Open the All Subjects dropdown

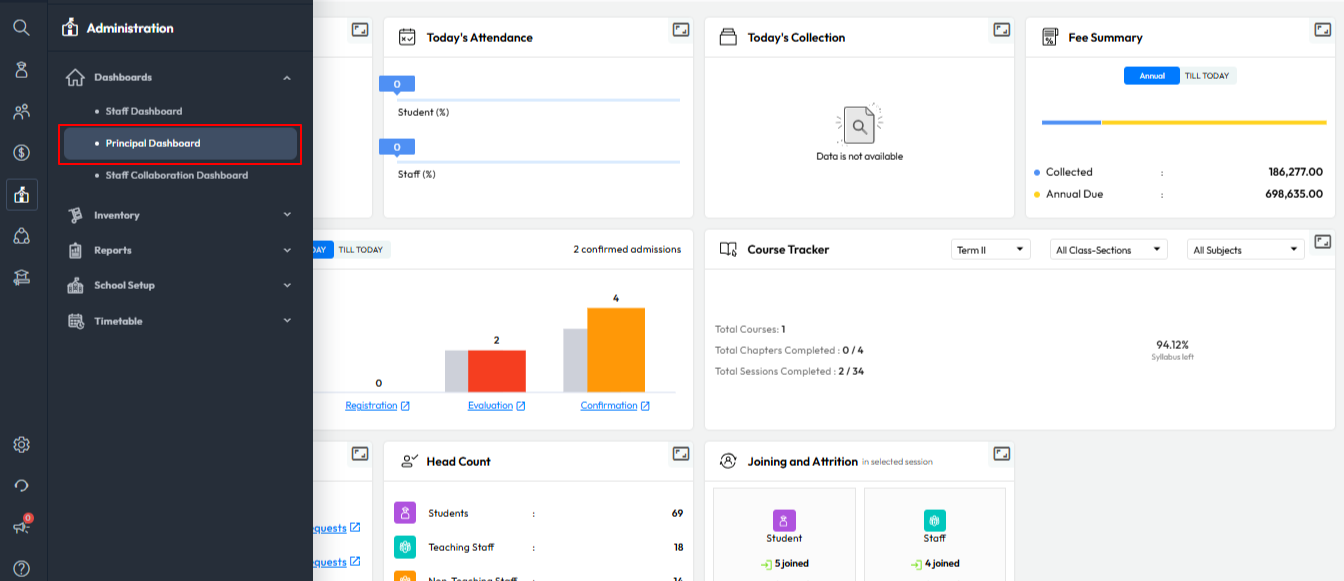pos(1246,250)
